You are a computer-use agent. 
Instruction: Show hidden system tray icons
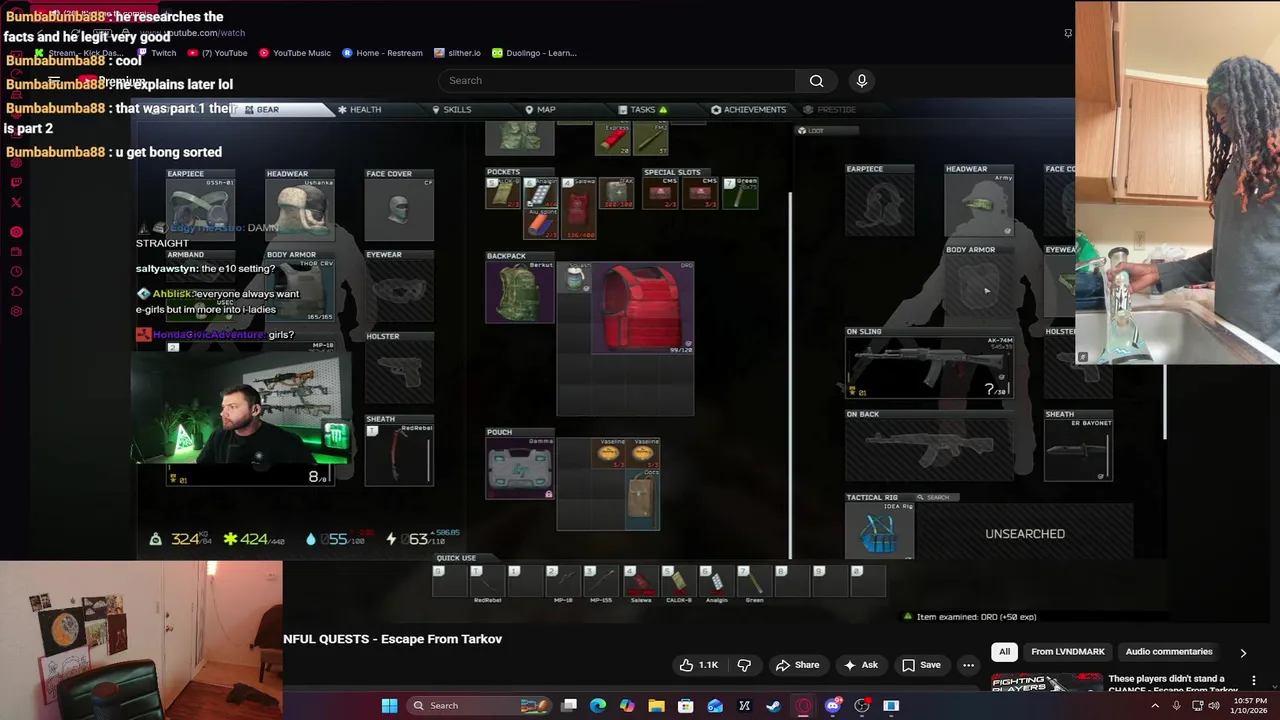point(1155,706)
